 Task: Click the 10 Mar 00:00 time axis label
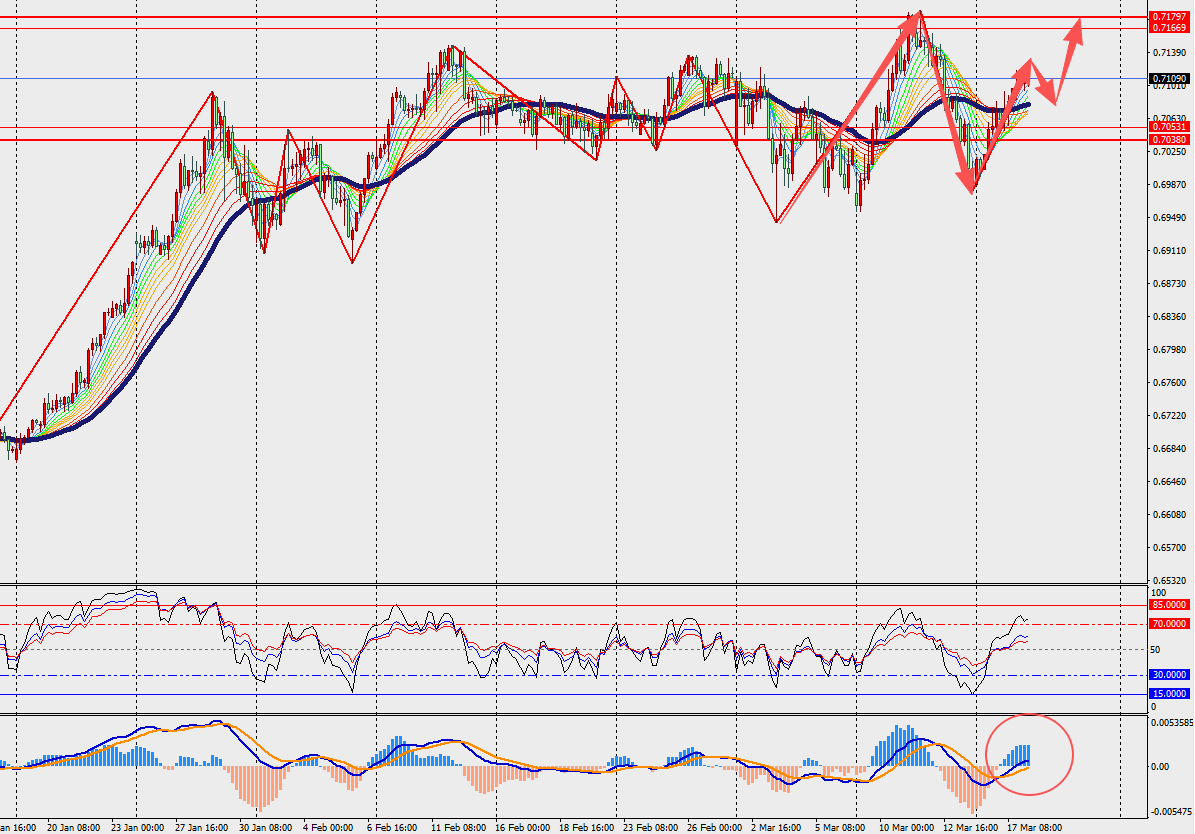906,827
